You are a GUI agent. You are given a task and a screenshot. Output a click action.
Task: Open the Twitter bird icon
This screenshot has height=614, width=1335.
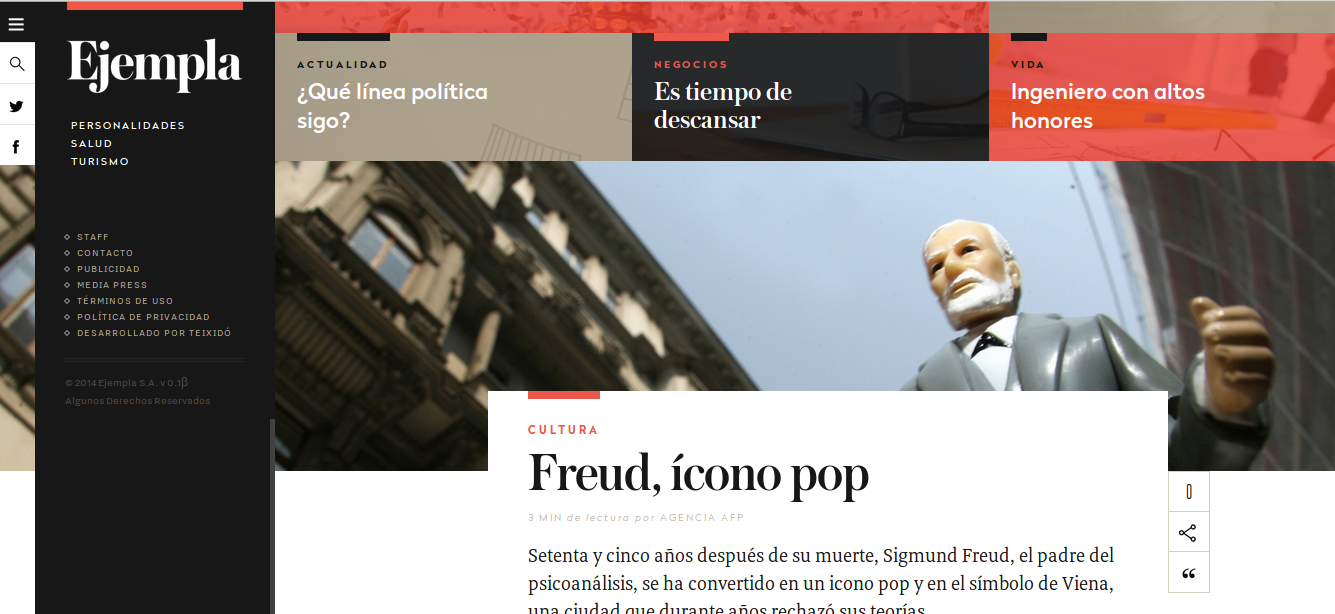[16, 106]
